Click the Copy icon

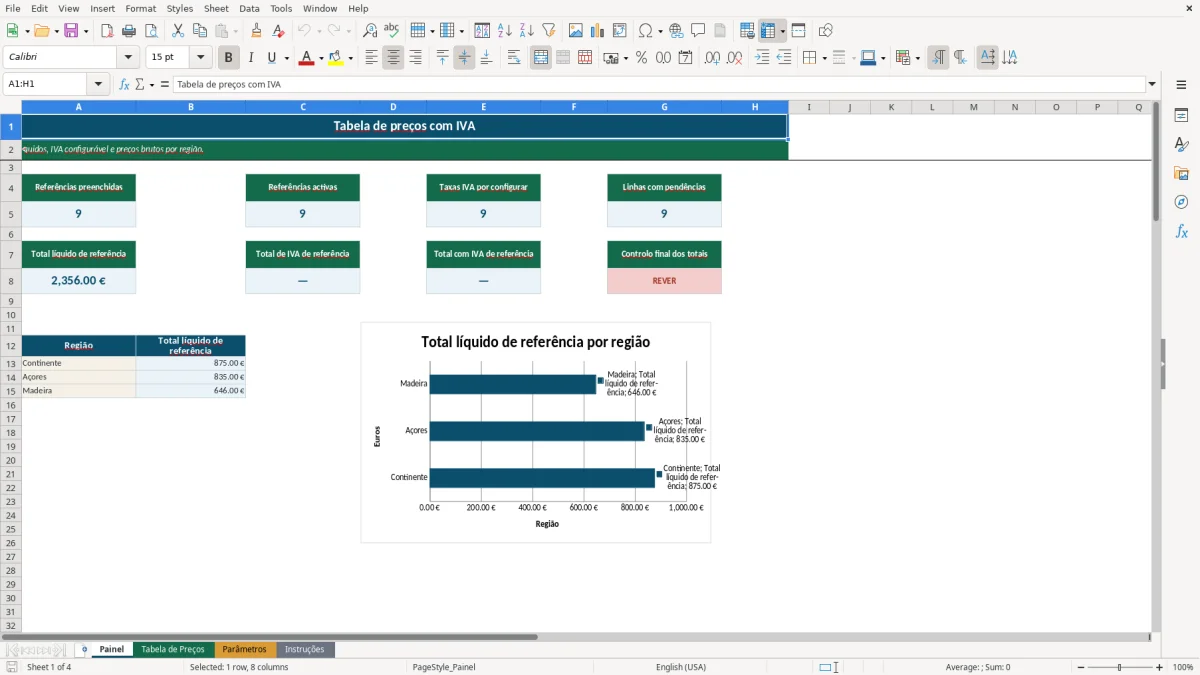click(x=200, y=31)
